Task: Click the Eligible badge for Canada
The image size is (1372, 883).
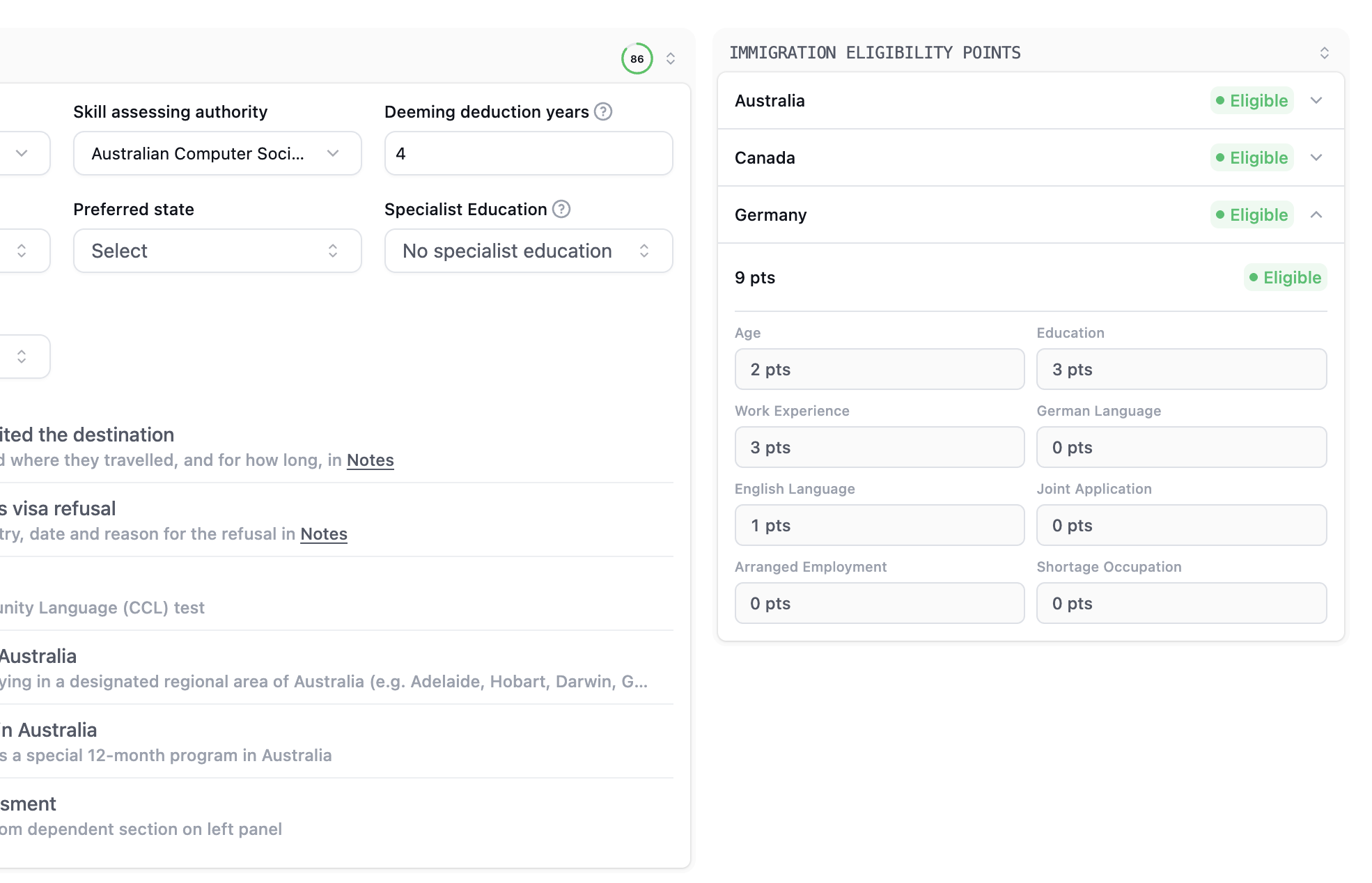Action: (x=1252, y=157)
